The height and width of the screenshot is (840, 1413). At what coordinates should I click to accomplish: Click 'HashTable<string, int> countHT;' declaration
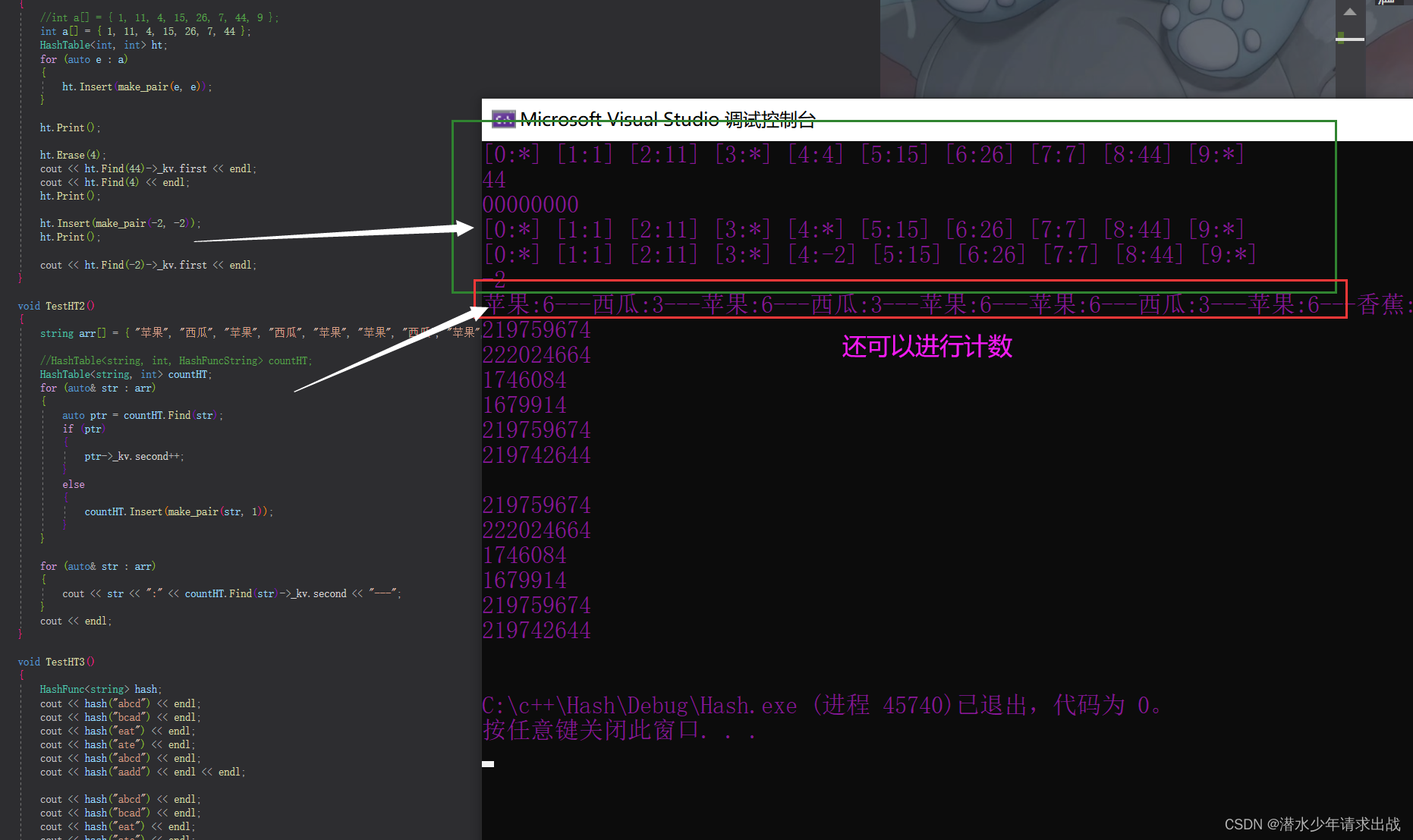point(126,374)
